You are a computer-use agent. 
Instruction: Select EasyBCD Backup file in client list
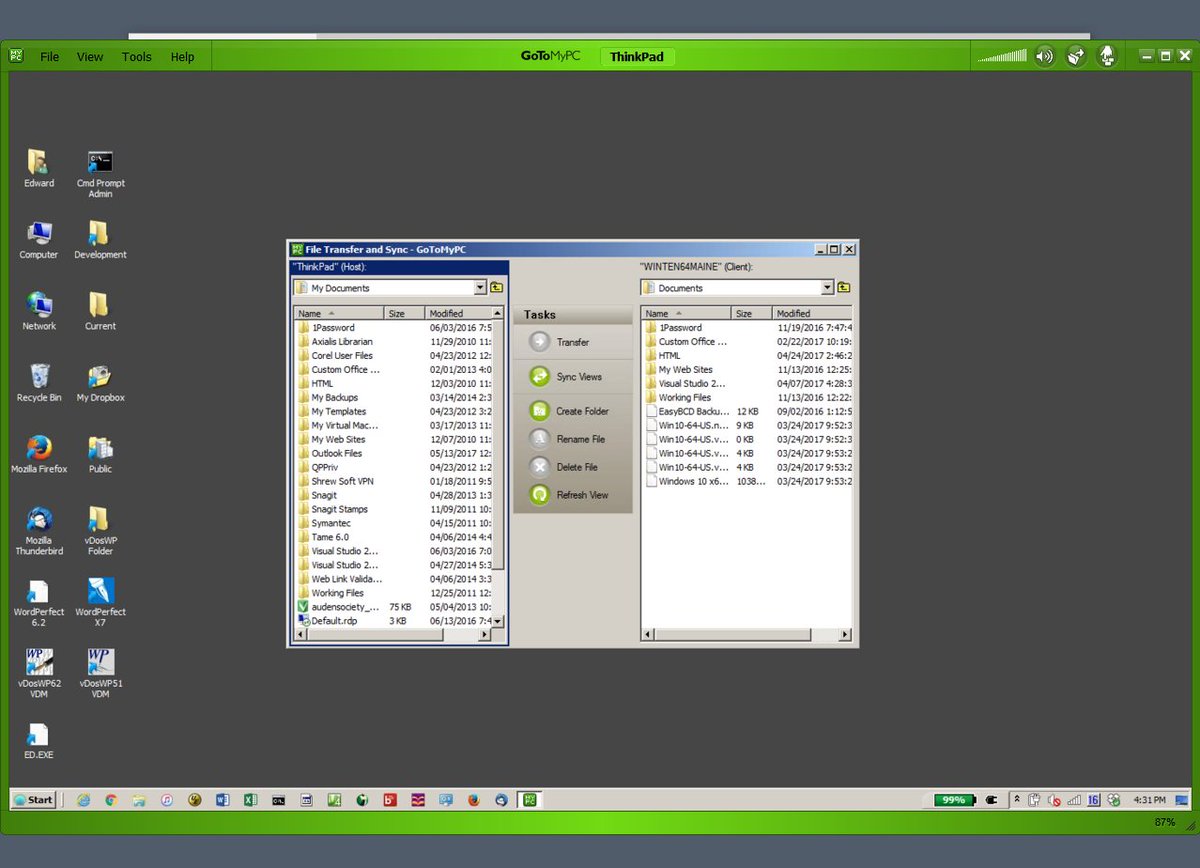click(687, 411)
